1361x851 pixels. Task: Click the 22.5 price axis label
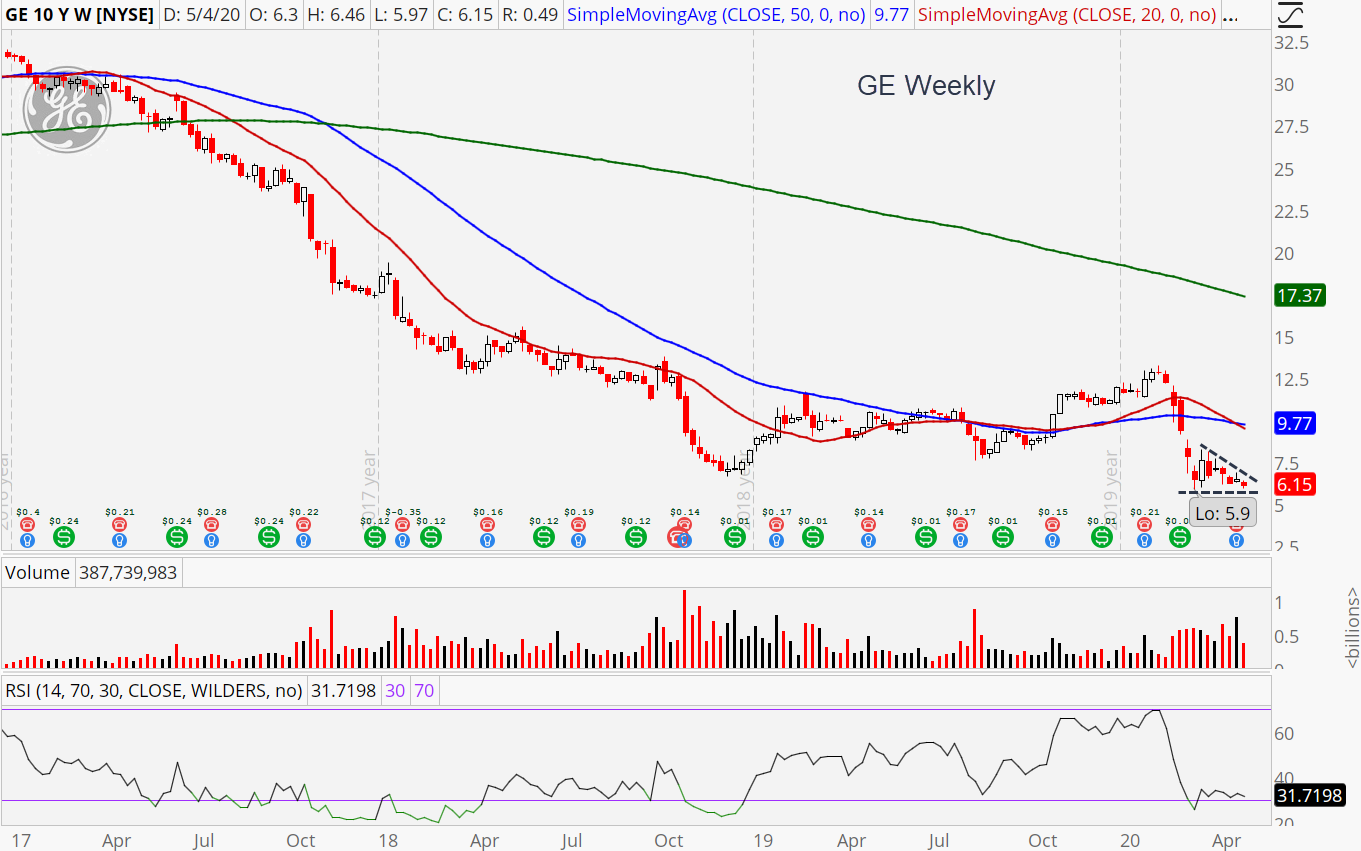tap(1293, 211)
